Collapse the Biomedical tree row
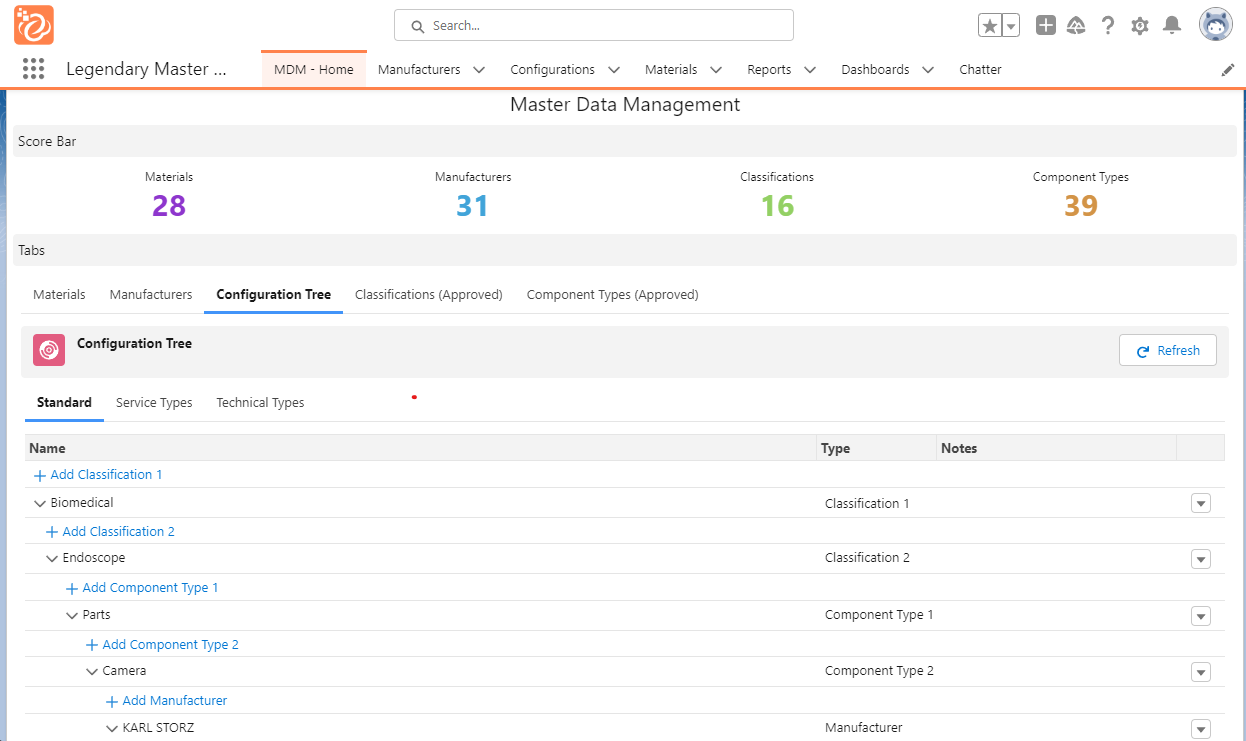 (40, 503)
